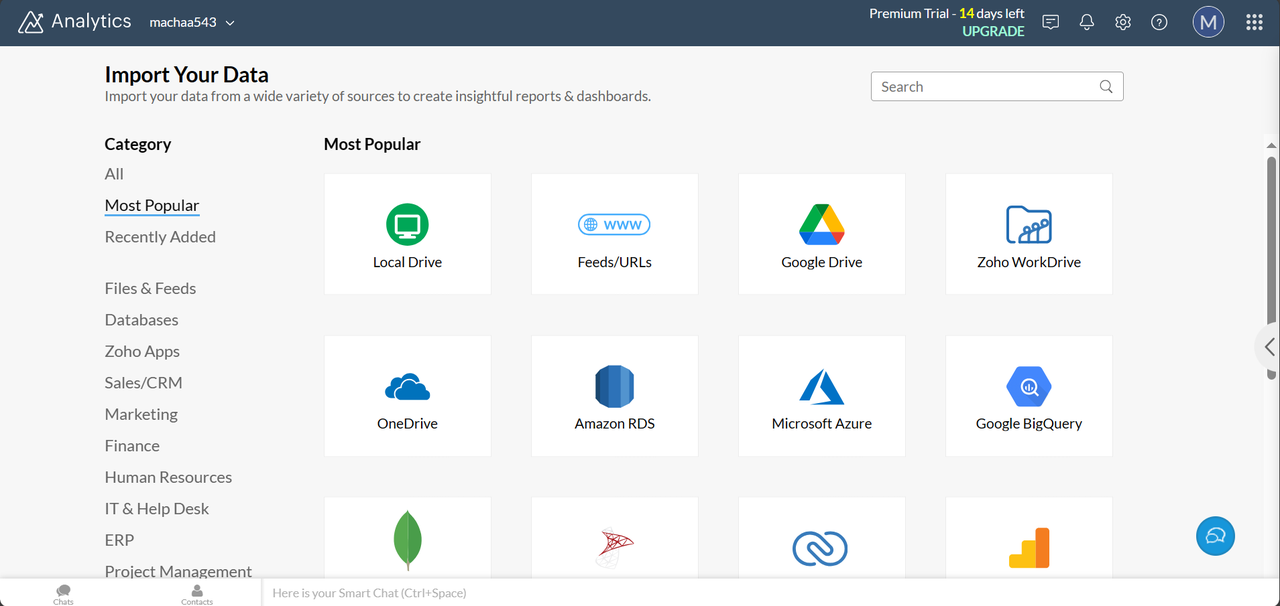Open the blue floating chat support button

(x=1216, y=536)
